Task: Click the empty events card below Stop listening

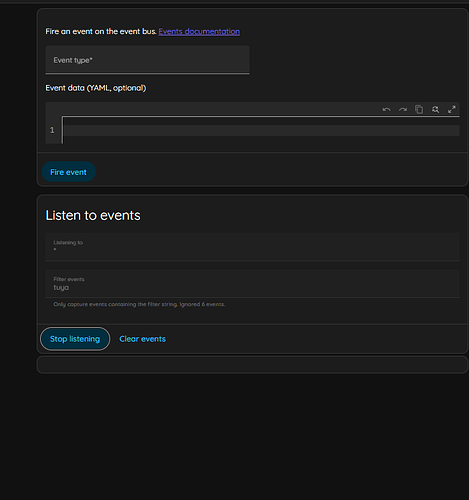Action: (x=252, y=365)
